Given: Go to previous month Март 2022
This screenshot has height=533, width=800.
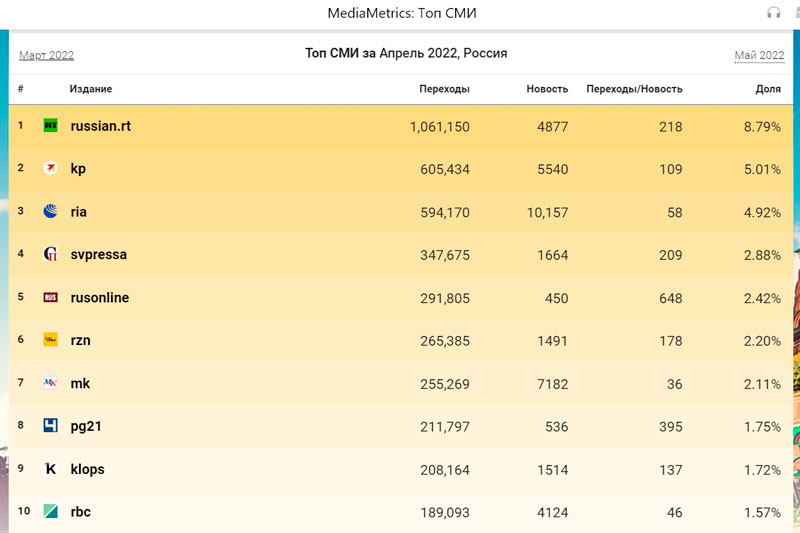Looking at the screenshot, I should click(46, 56).
